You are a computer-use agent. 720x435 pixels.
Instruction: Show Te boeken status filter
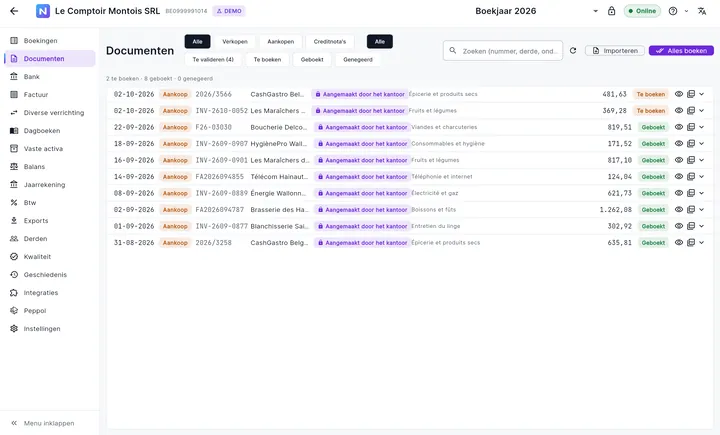(267, 60)
